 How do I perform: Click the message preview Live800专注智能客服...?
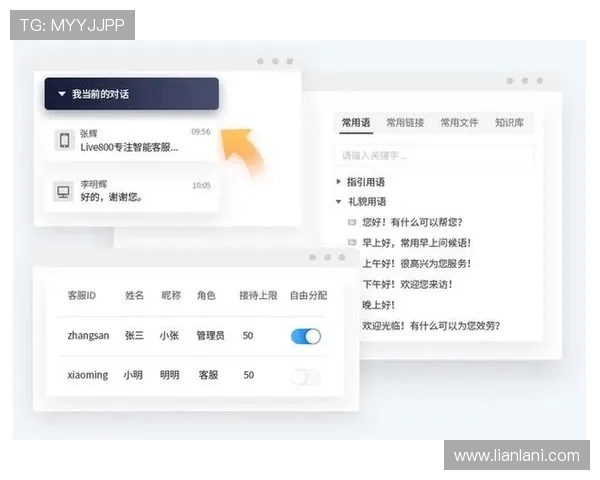[x=129, y=147]
